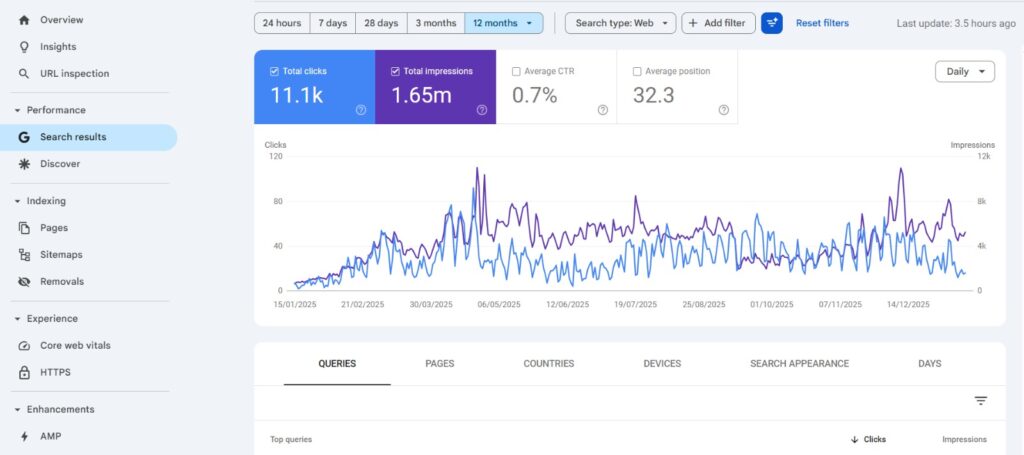This screenshot has height=455, width=1024.
Task: Click the URL inspection magnifier icon
Action: click(24, 74)
